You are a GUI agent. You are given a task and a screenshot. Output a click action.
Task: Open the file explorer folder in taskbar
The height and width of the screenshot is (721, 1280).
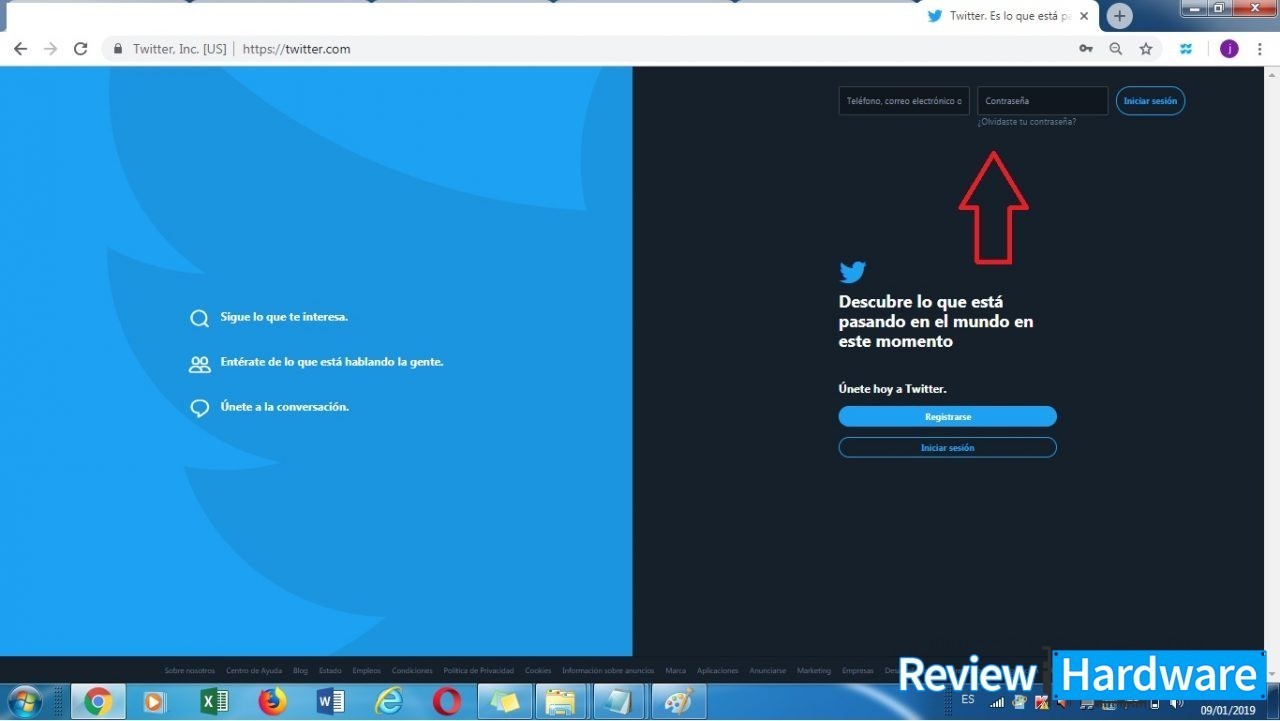coord(562,702)
